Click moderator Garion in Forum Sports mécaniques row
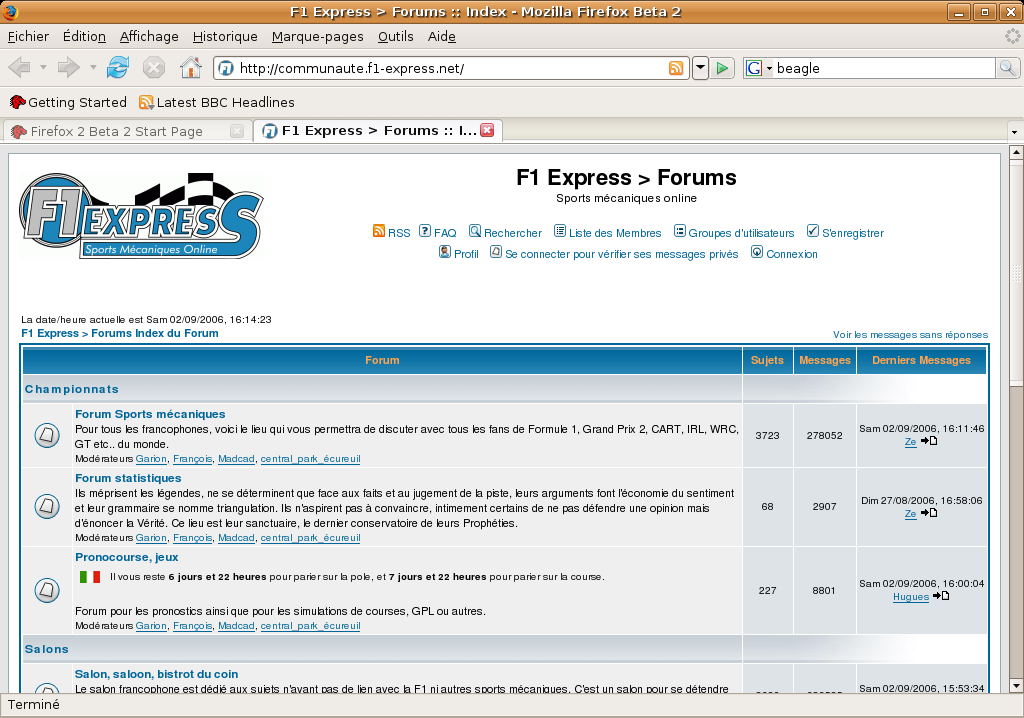1024x718 pixels. 151,459
